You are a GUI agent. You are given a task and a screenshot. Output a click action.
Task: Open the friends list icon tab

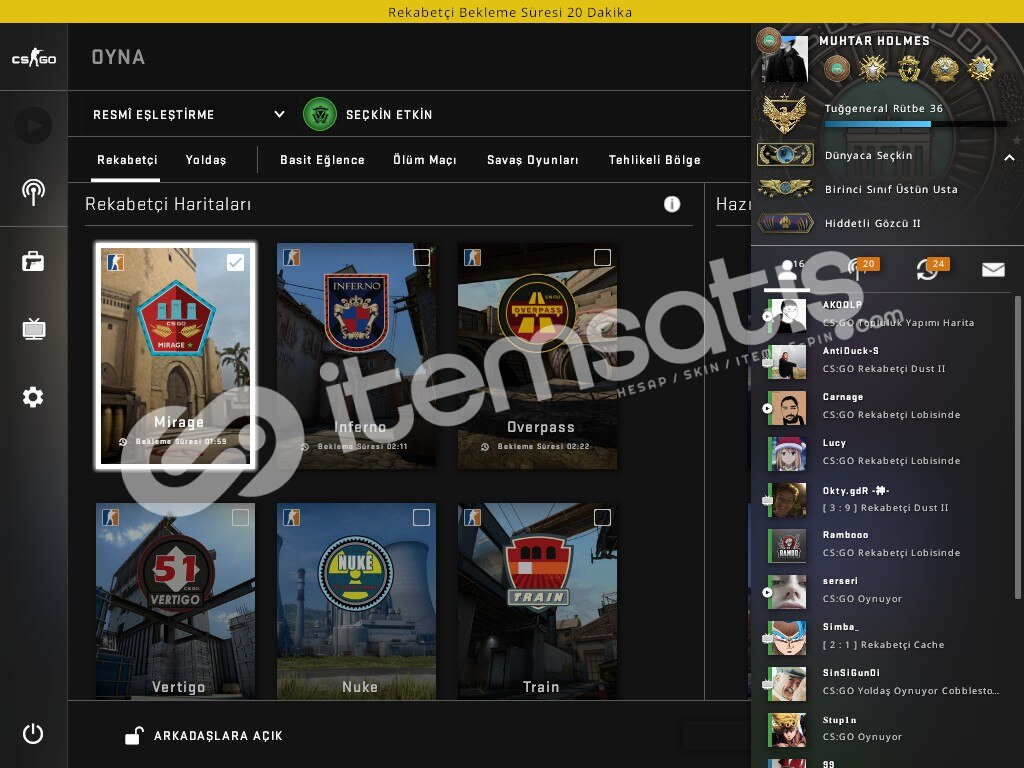pyautogui.click(x=788, y=268)
